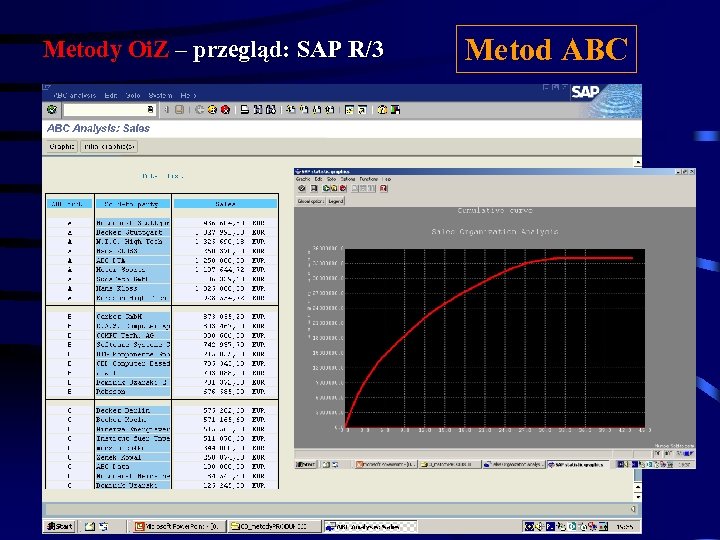This screenshot has width=720, height=540.
Task: Click the First page icon
Action: click(291, 110)
